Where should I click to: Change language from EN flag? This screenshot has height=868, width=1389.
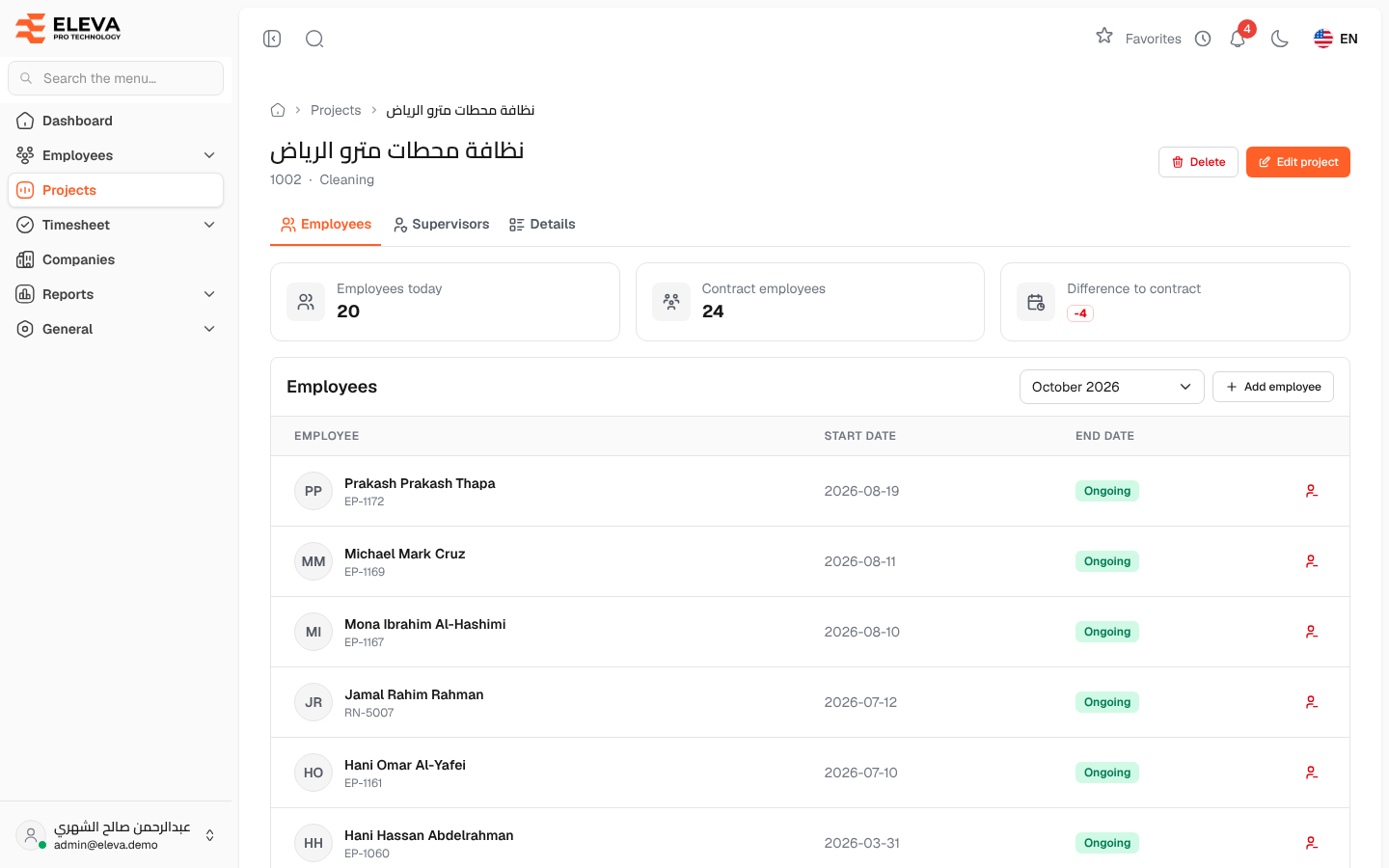point(1336,39)
